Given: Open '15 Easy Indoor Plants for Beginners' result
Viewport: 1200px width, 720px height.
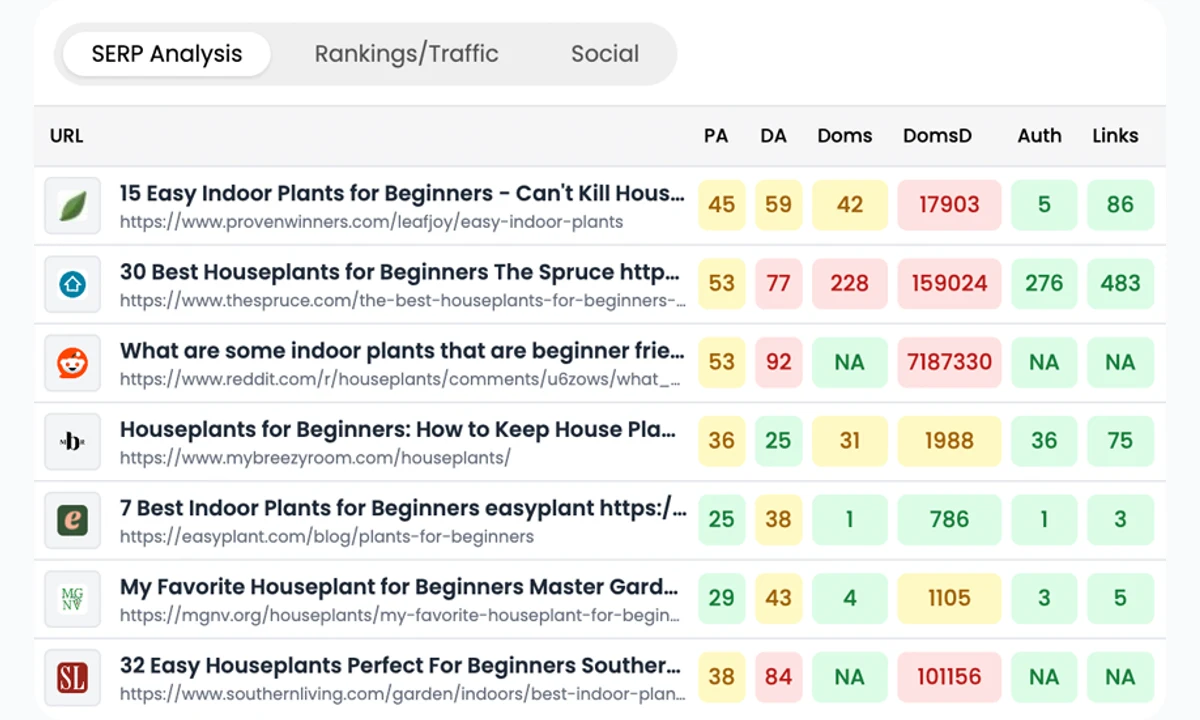Looking at the screenshot, I should 403,193.
